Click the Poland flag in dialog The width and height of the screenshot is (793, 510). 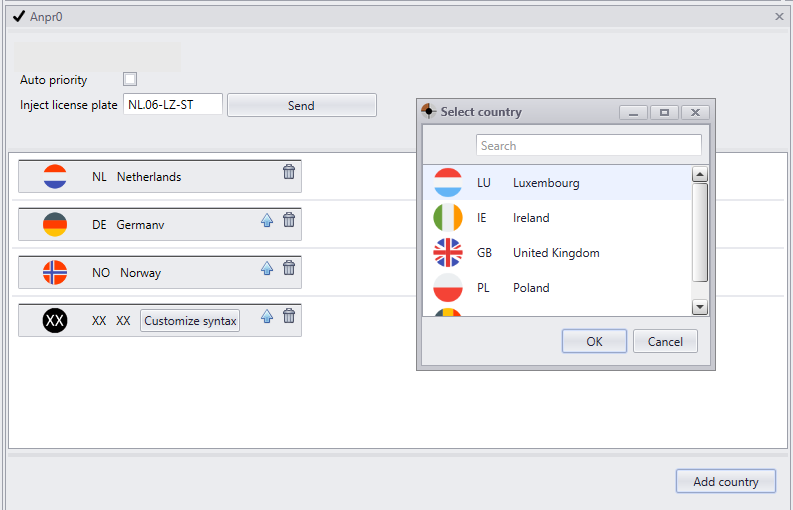coord(448,287)
